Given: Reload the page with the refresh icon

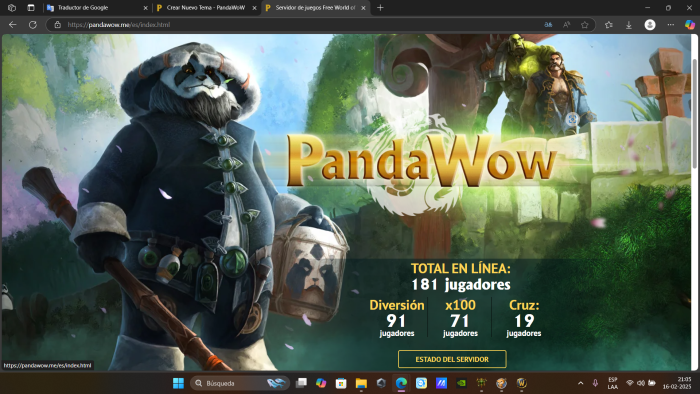Looking at the screenshot, I should 33,25.
